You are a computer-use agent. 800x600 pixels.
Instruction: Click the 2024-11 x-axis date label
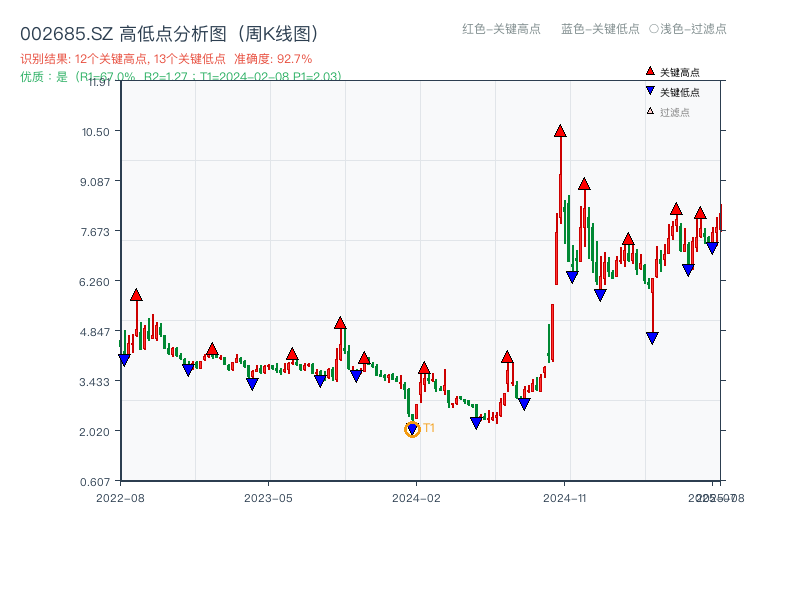pyautogui.click(x=565, y=498)
